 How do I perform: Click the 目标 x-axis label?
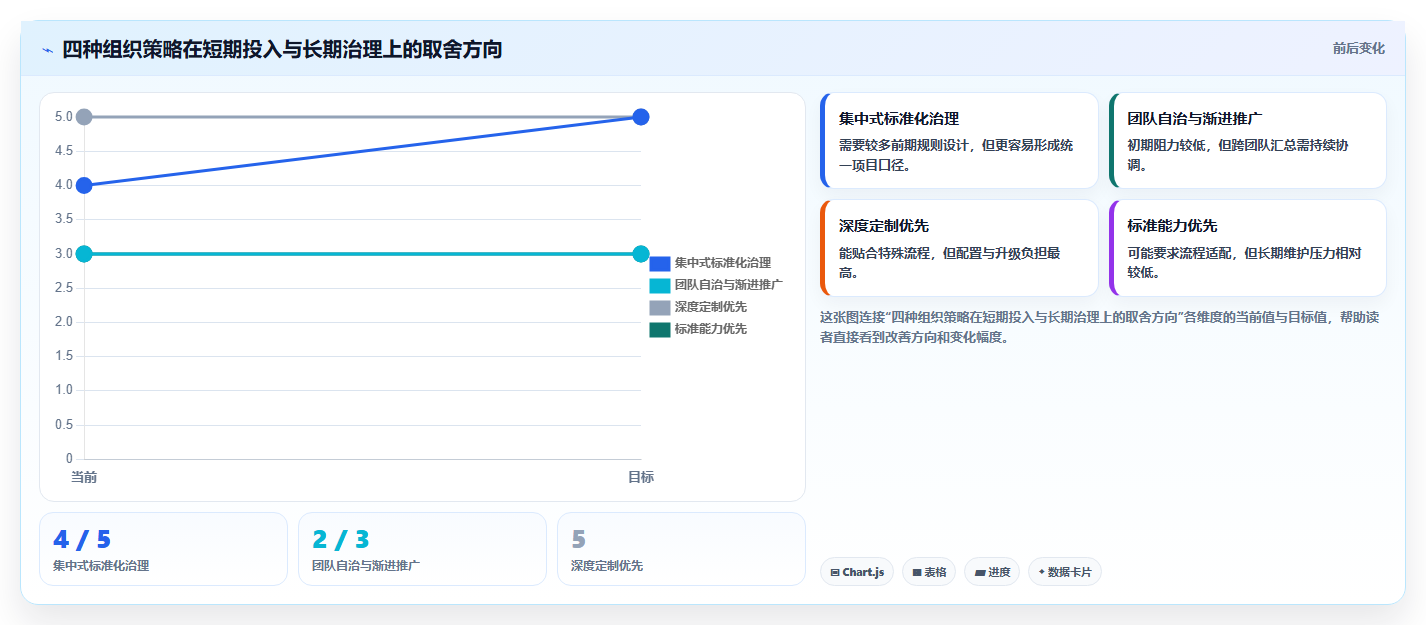[641, 477]
